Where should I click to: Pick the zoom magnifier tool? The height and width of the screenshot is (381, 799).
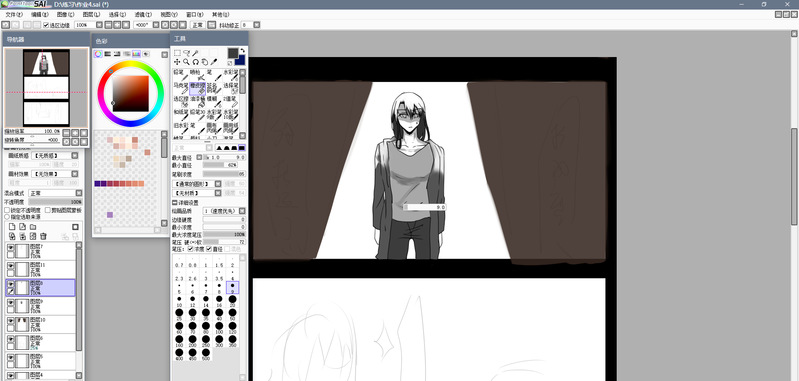click(x=187, y=62)
